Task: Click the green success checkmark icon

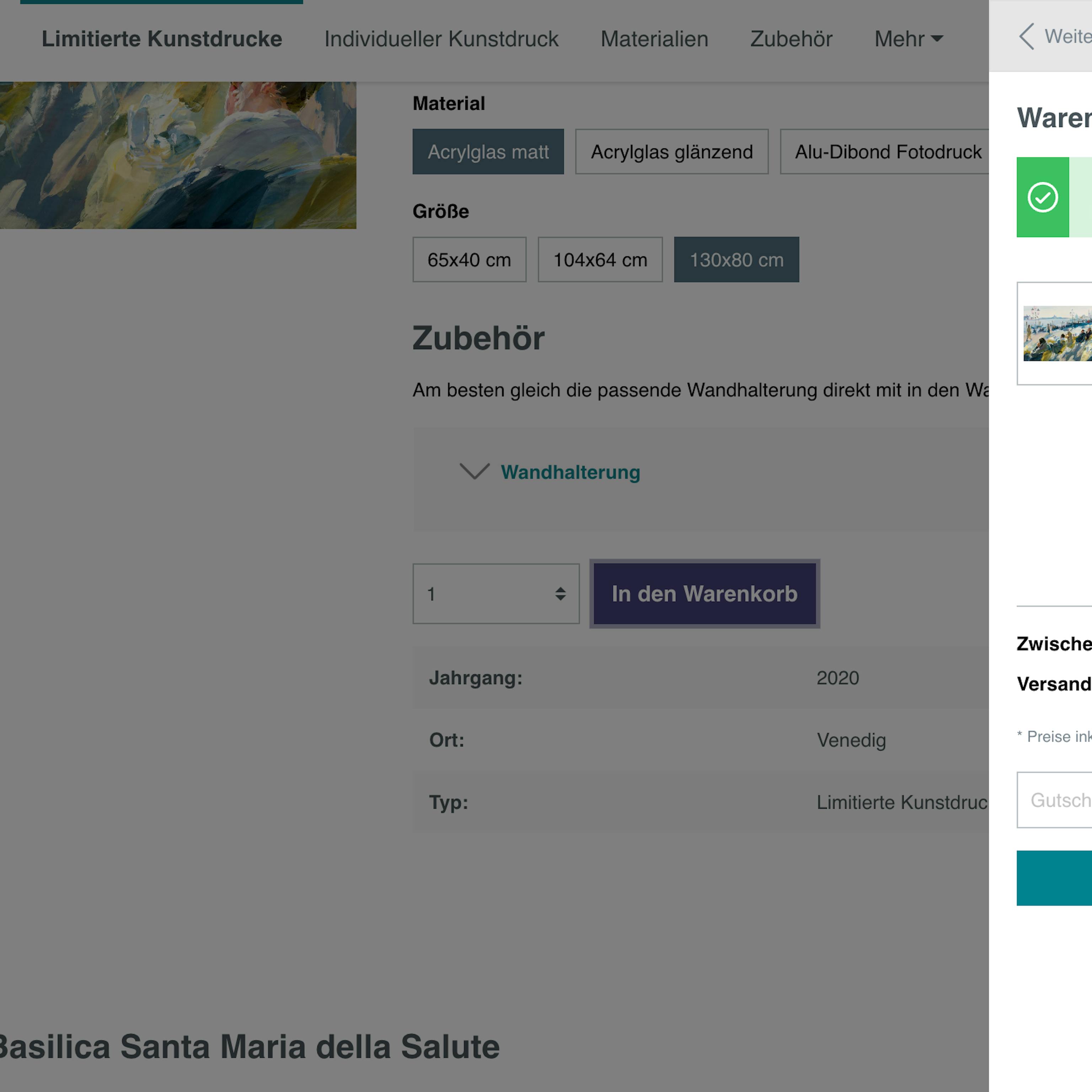Action: (1042, 197)
